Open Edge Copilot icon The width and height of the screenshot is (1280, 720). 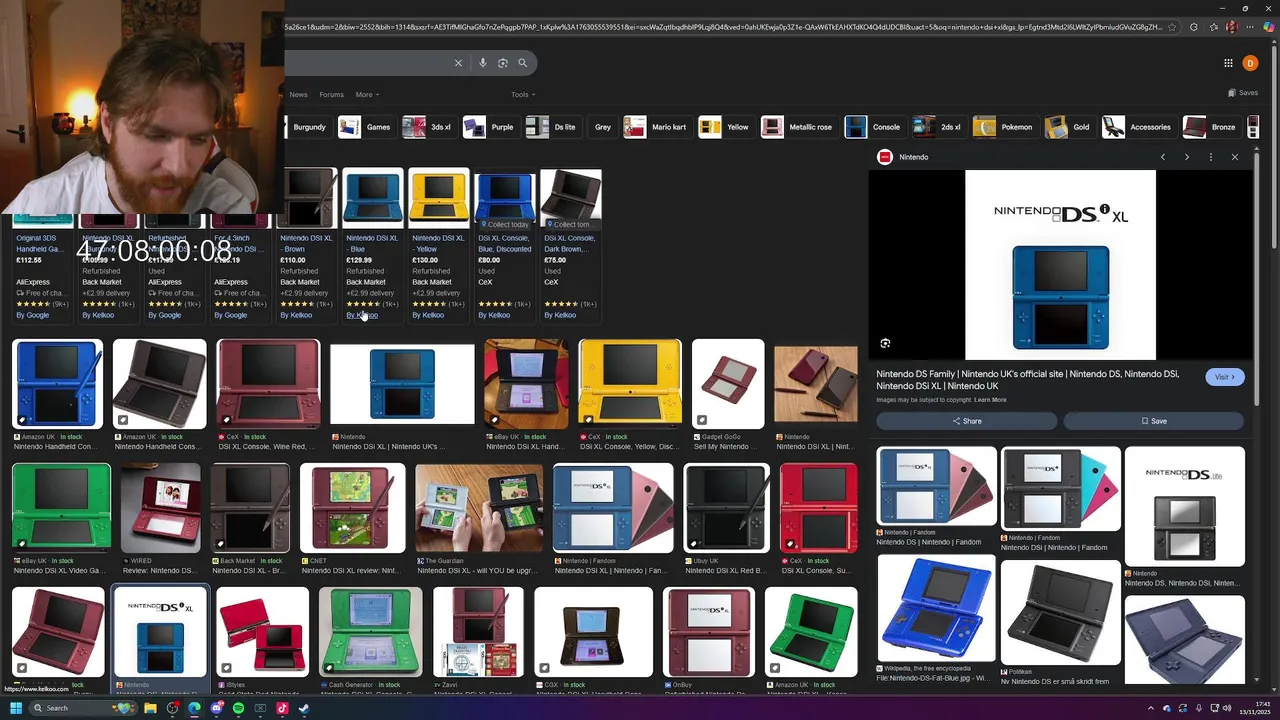[1271, 27]
